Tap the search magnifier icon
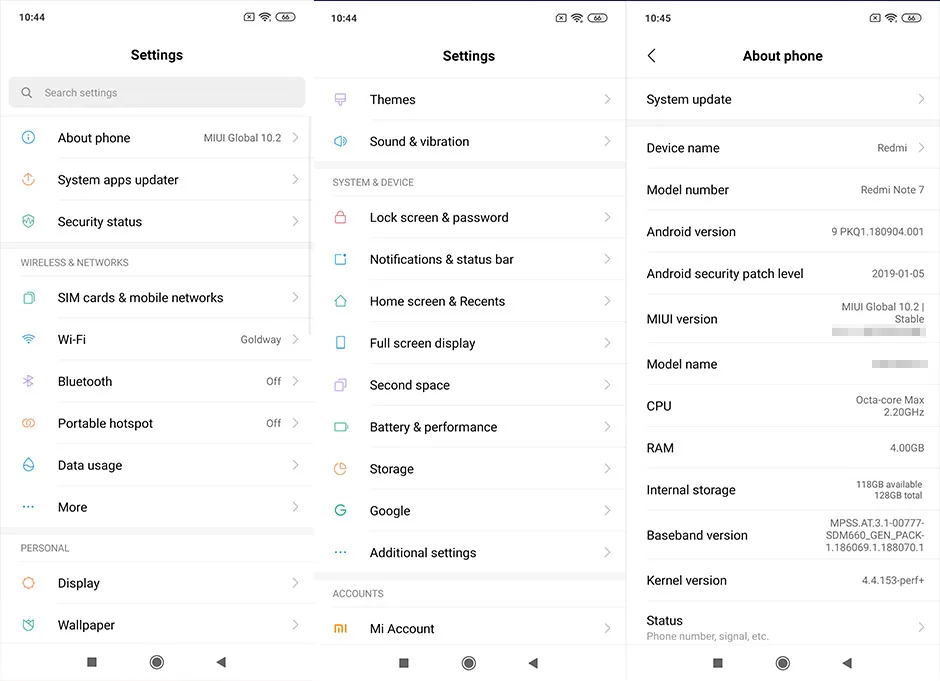 26,92
